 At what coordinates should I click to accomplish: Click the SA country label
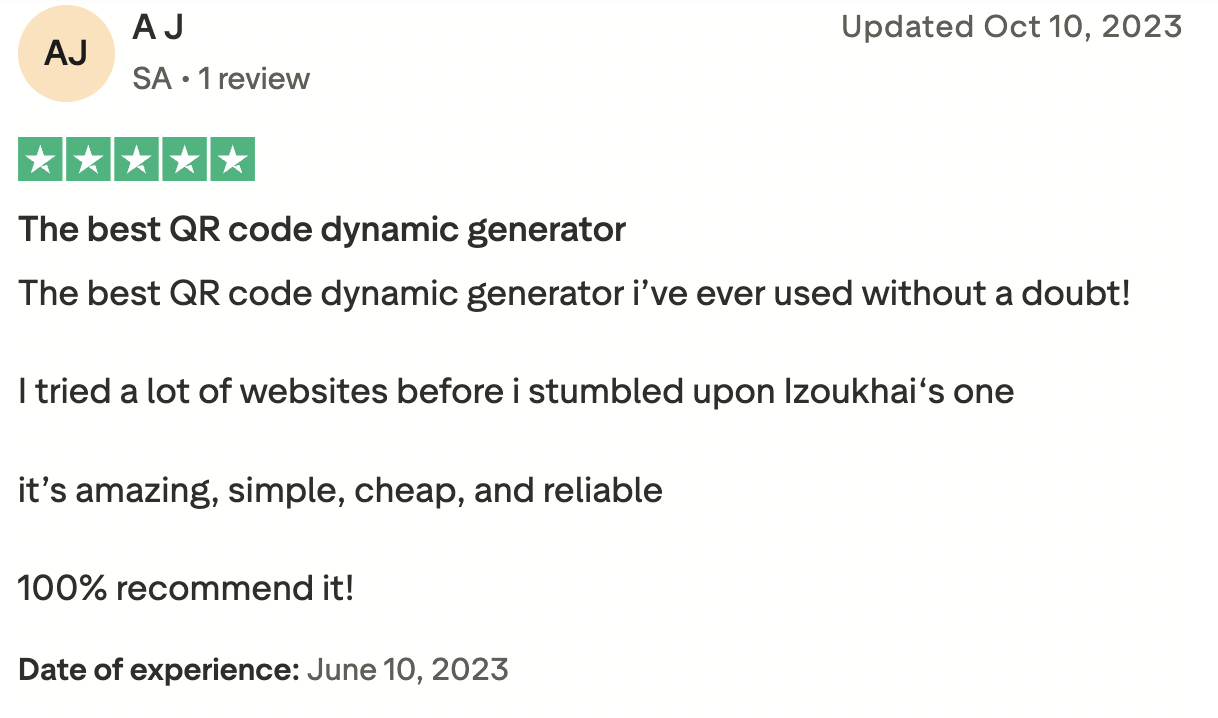(x=152, y=78)
